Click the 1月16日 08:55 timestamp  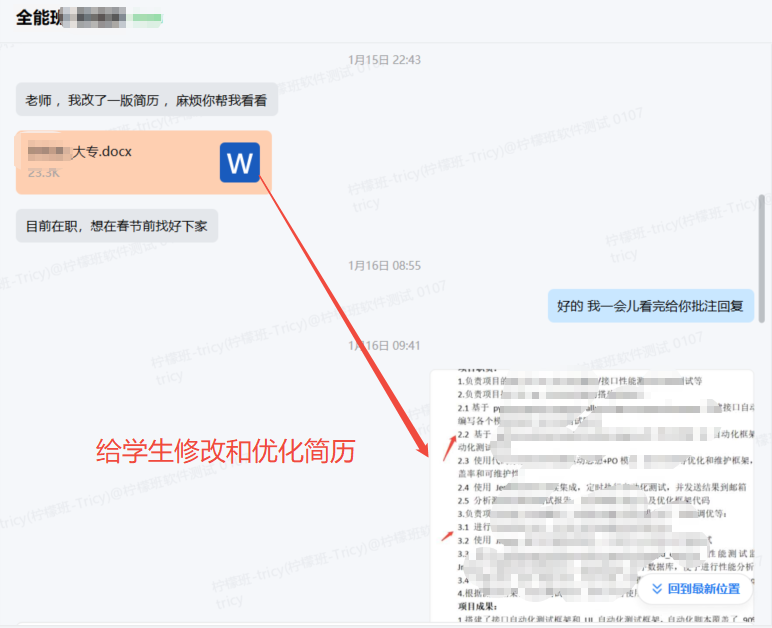coord(384,266)
